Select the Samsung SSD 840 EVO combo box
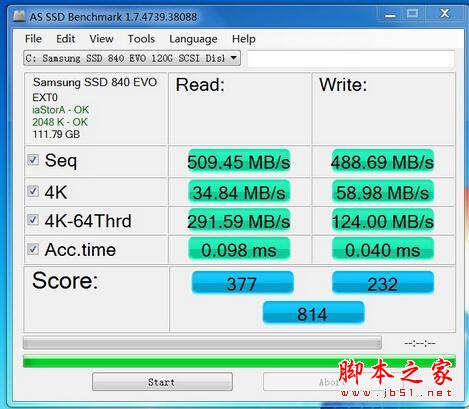Screen dimensions: 469x409 [132, 58]
